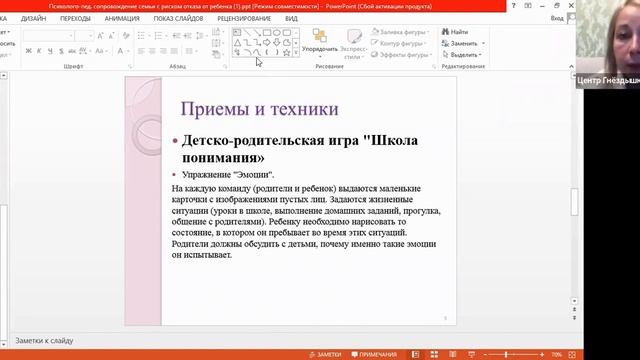Click the zoom slider handle
This screenshot has height=360, width=640.
506,355
